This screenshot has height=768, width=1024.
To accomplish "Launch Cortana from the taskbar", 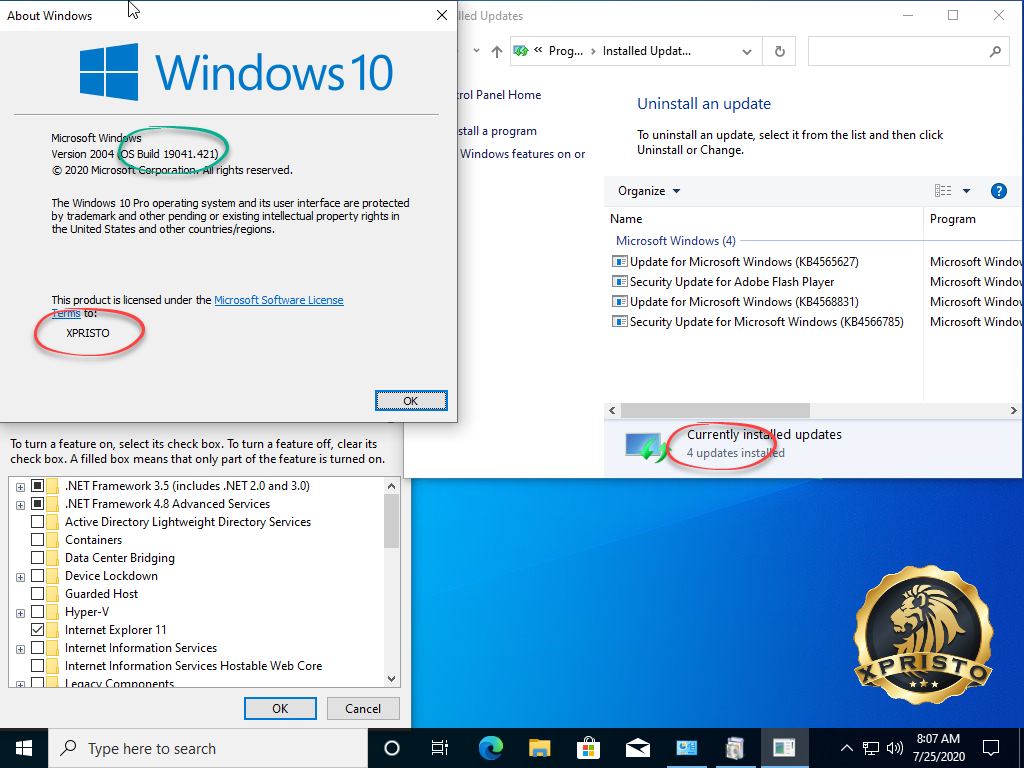I will coord(392,748).
